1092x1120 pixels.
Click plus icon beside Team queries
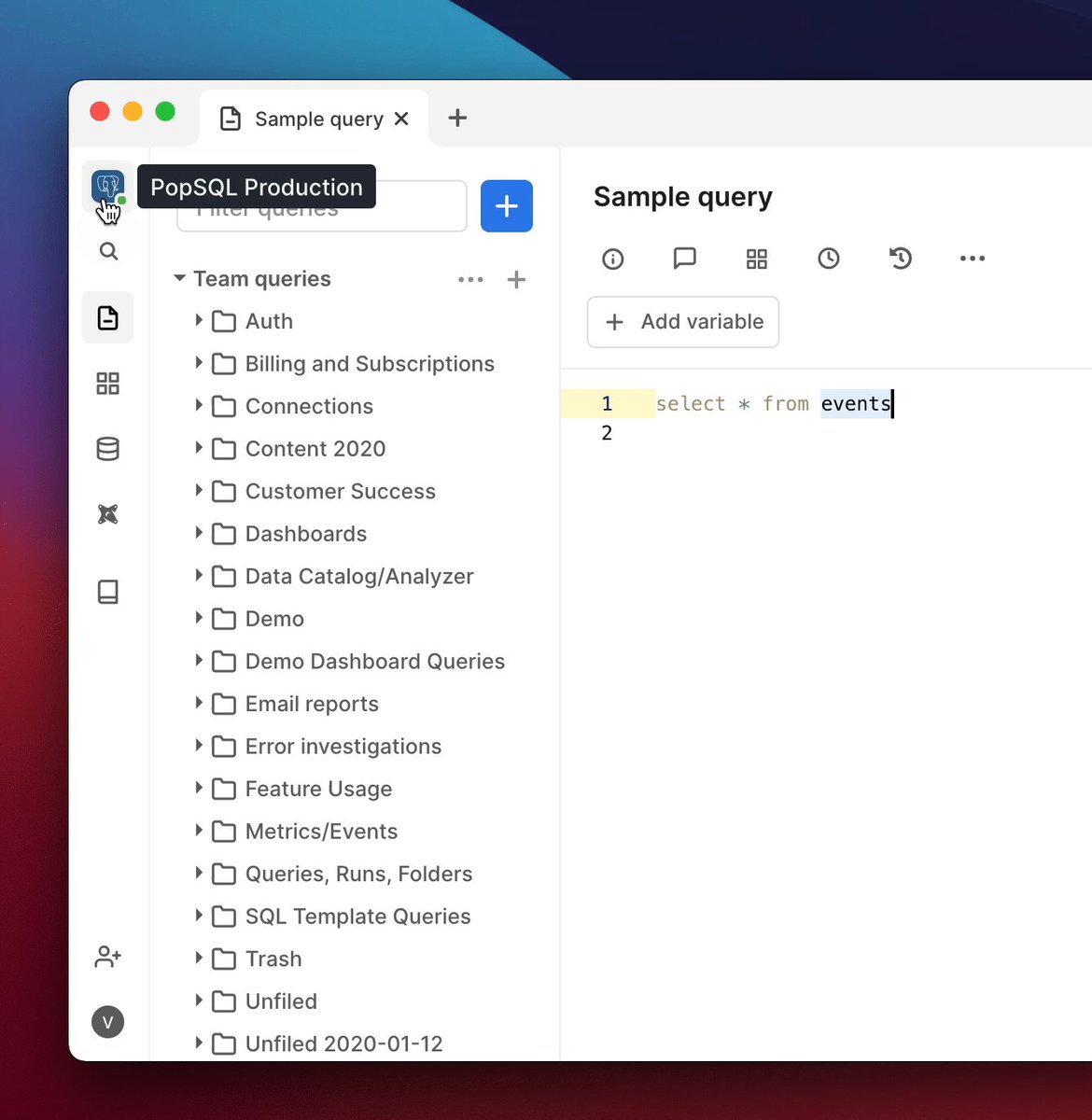tap(516, 279)
